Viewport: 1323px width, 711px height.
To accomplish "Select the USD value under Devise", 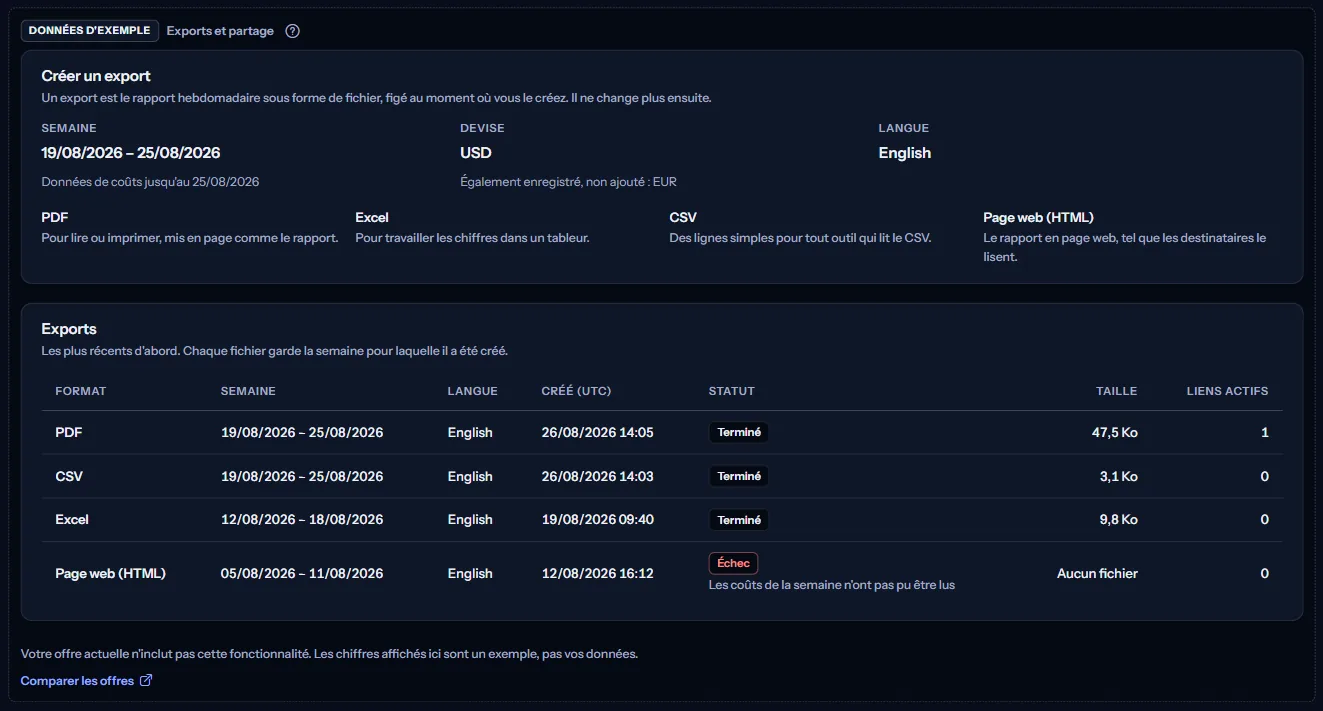I will [x=476, y=153].
